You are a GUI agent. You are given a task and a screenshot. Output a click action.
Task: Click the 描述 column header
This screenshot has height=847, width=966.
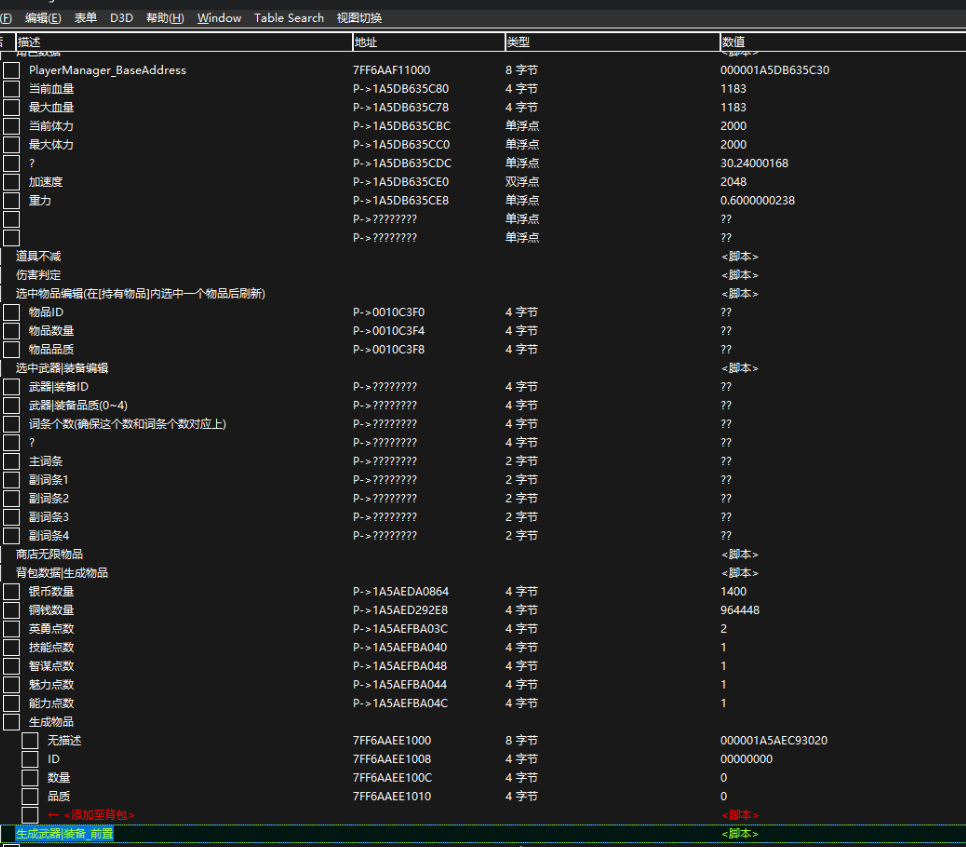click(30, 42)
